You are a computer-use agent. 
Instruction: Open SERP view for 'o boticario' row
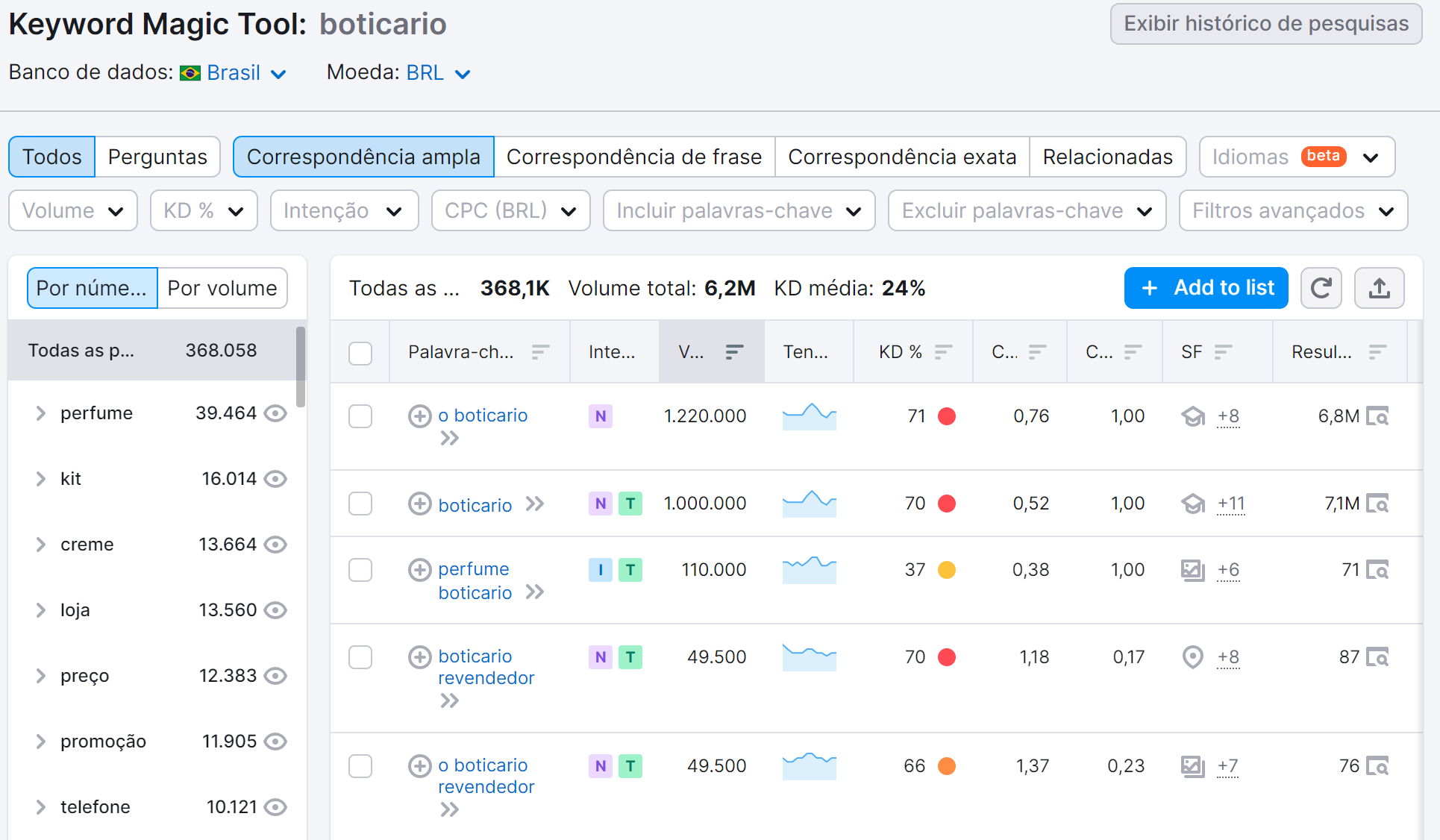pos(1377,416)
